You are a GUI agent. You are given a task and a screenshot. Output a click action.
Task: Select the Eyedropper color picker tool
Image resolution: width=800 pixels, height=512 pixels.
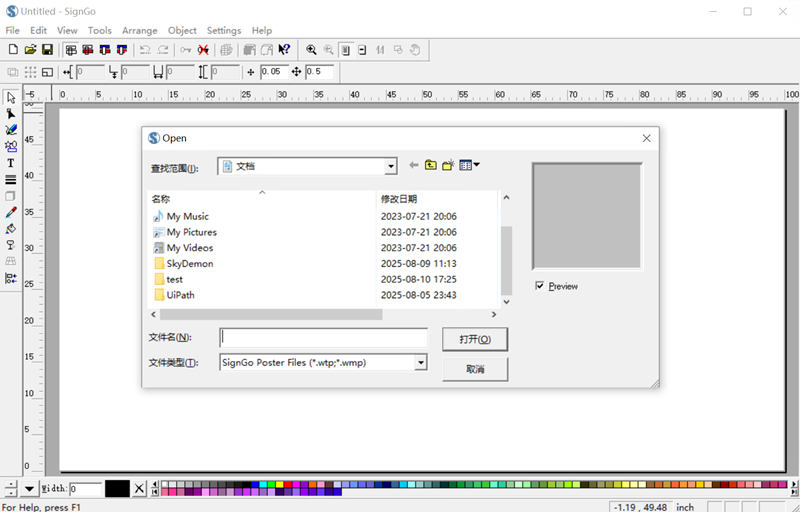click(11, 212)
